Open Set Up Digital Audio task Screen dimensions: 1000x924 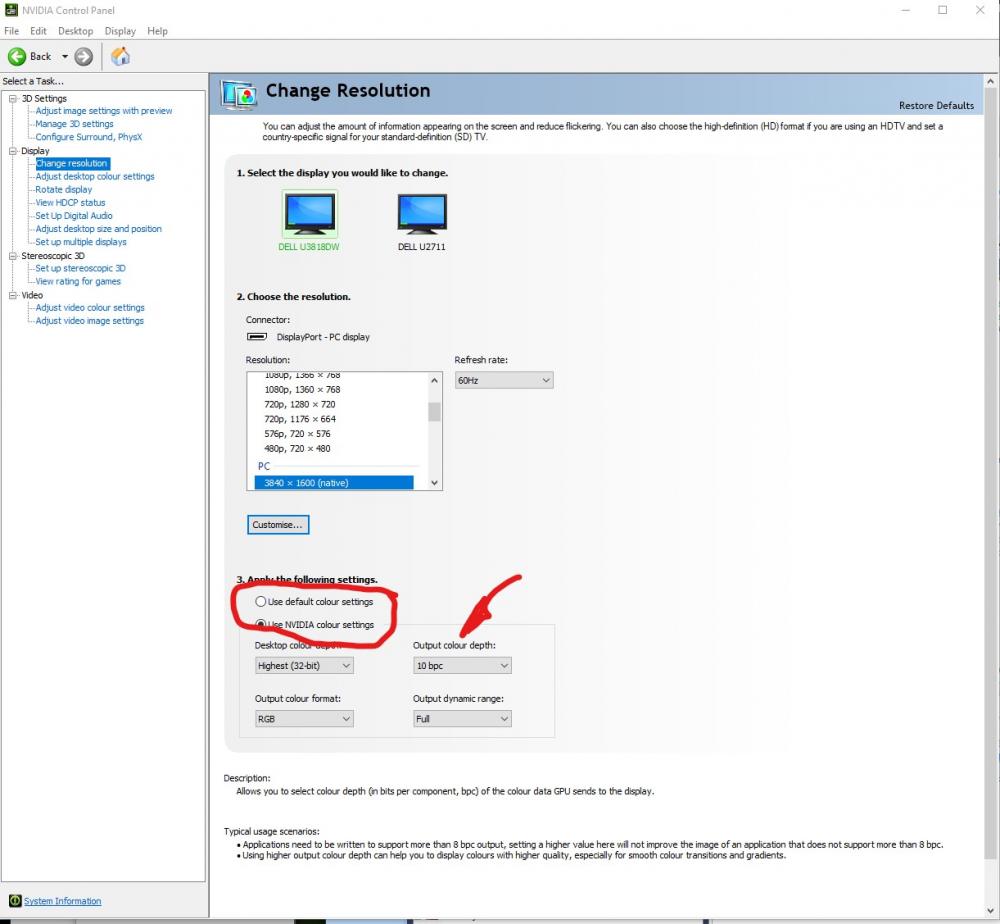[74, 216]
